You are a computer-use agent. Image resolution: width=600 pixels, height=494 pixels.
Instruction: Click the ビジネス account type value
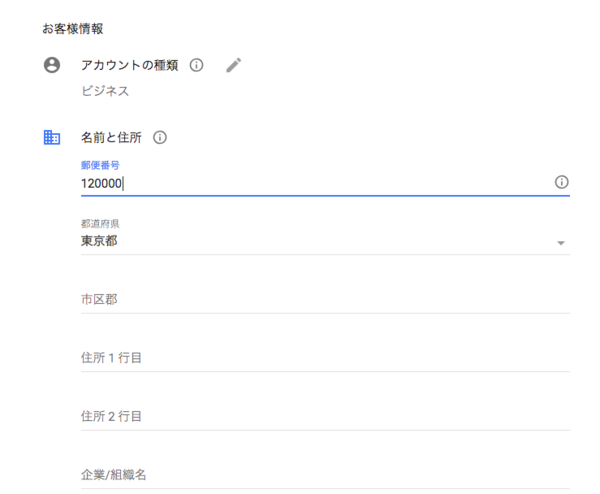[105, 92]
